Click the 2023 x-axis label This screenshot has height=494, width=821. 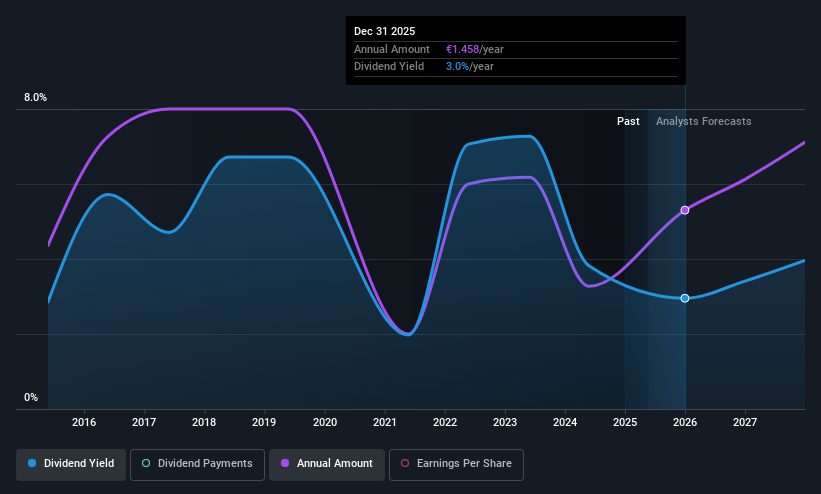coord(505,422)
